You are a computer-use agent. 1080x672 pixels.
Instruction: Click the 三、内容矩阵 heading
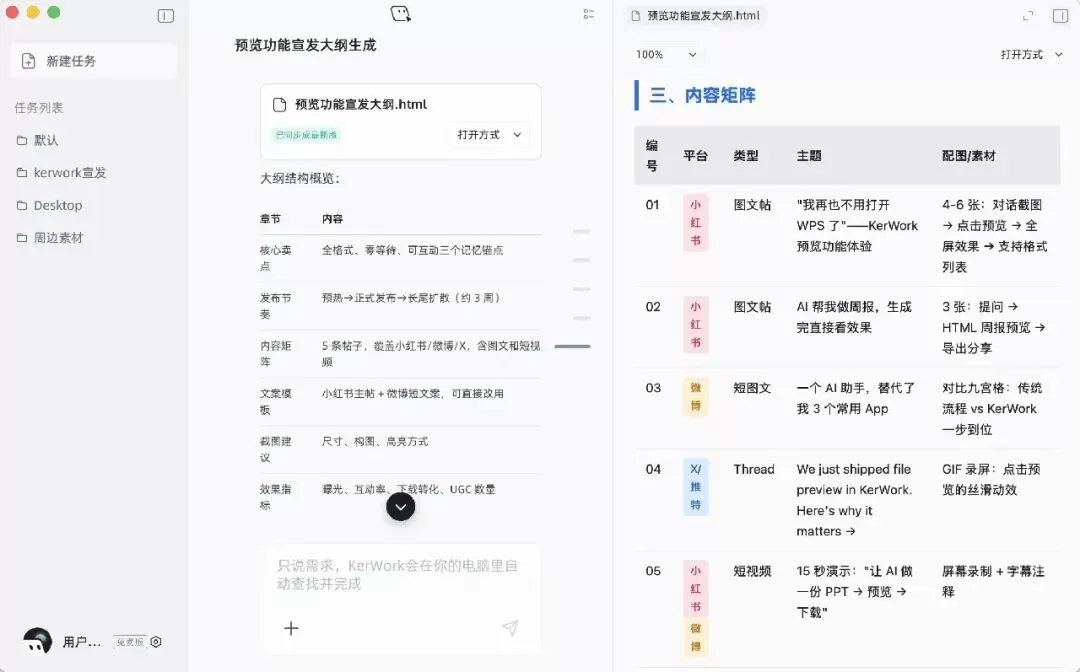703,95
